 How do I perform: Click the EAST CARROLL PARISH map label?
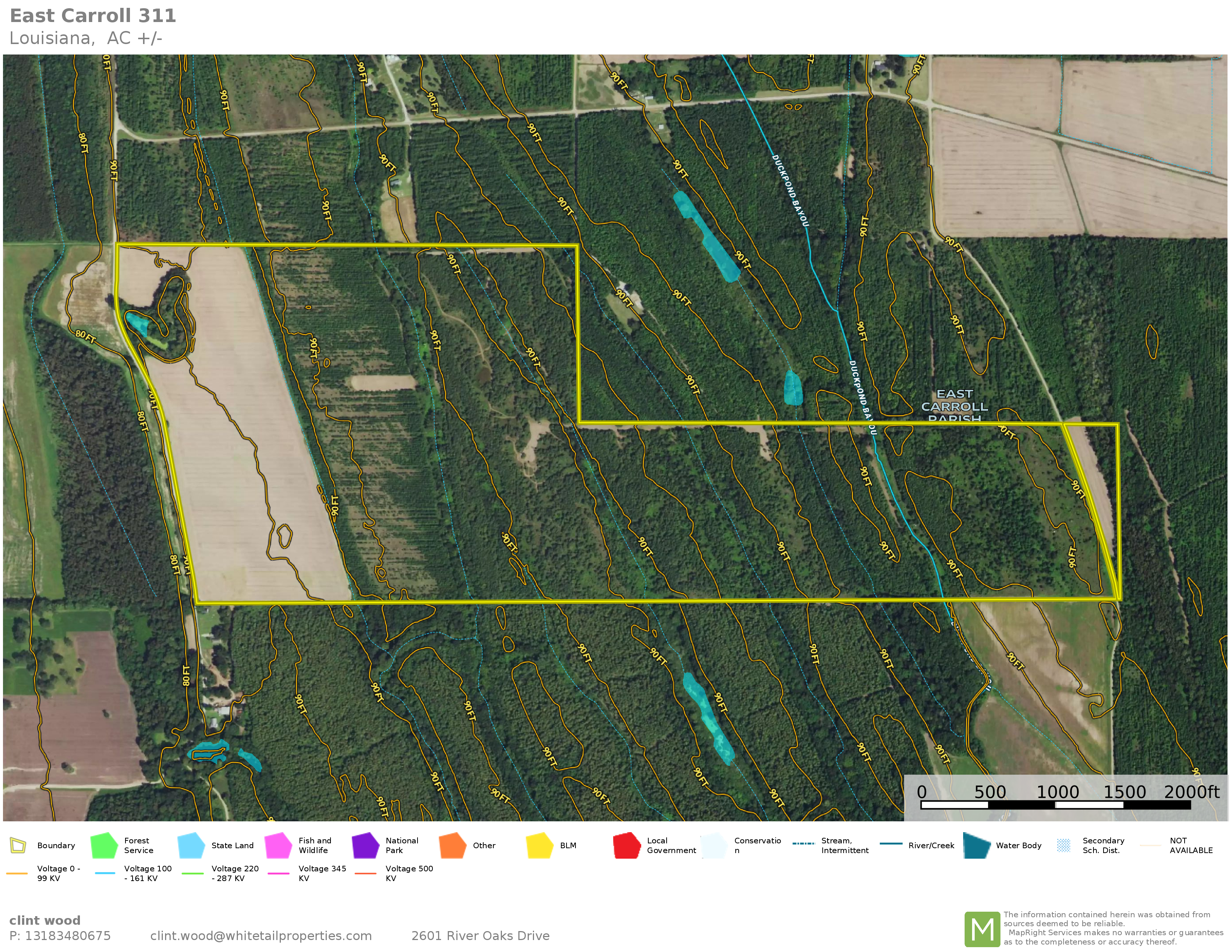coord(955,406)
